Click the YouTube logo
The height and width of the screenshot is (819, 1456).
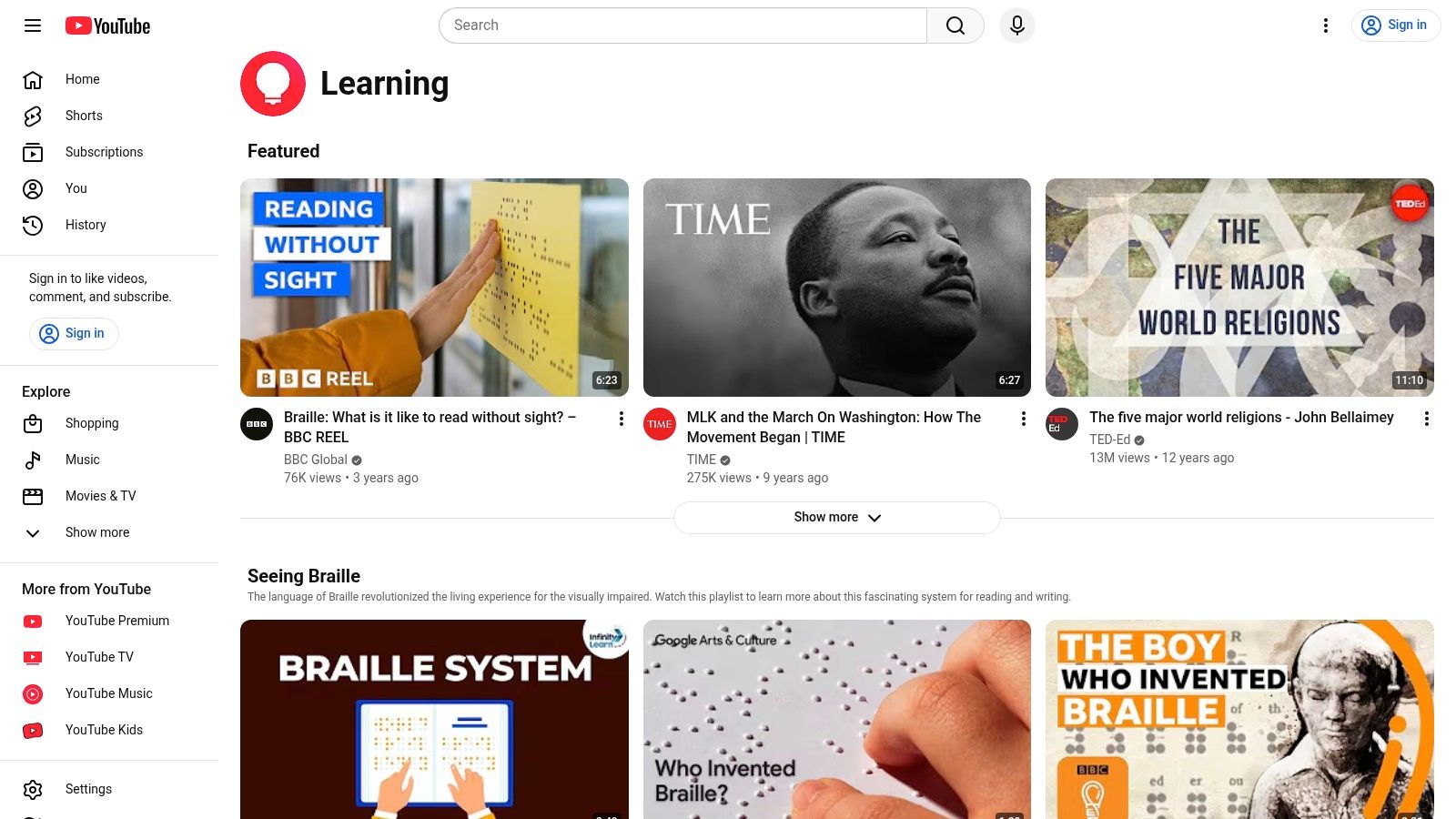(x=107, y=25)
